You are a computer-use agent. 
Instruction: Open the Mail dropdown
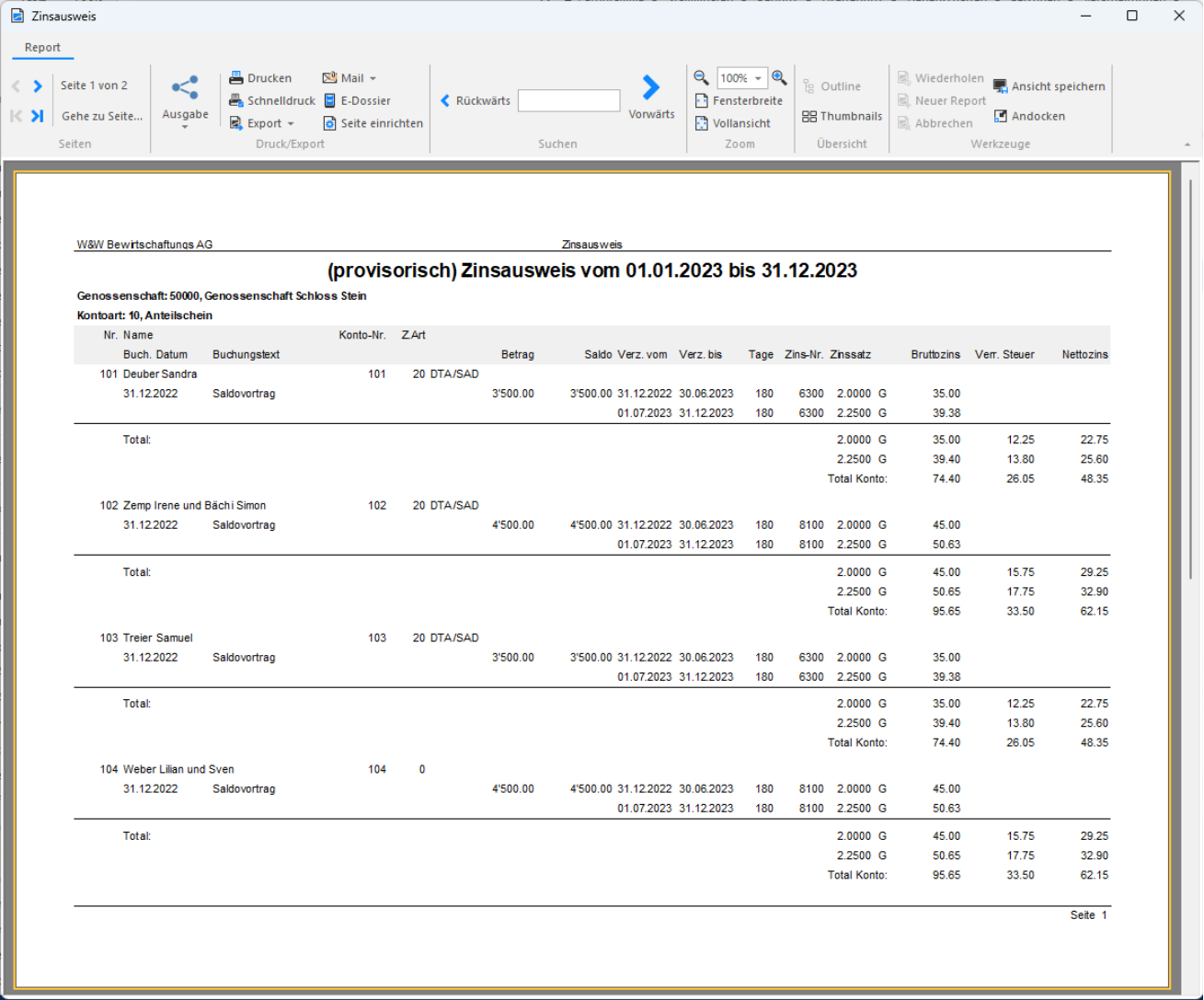(x=350, y=78)
